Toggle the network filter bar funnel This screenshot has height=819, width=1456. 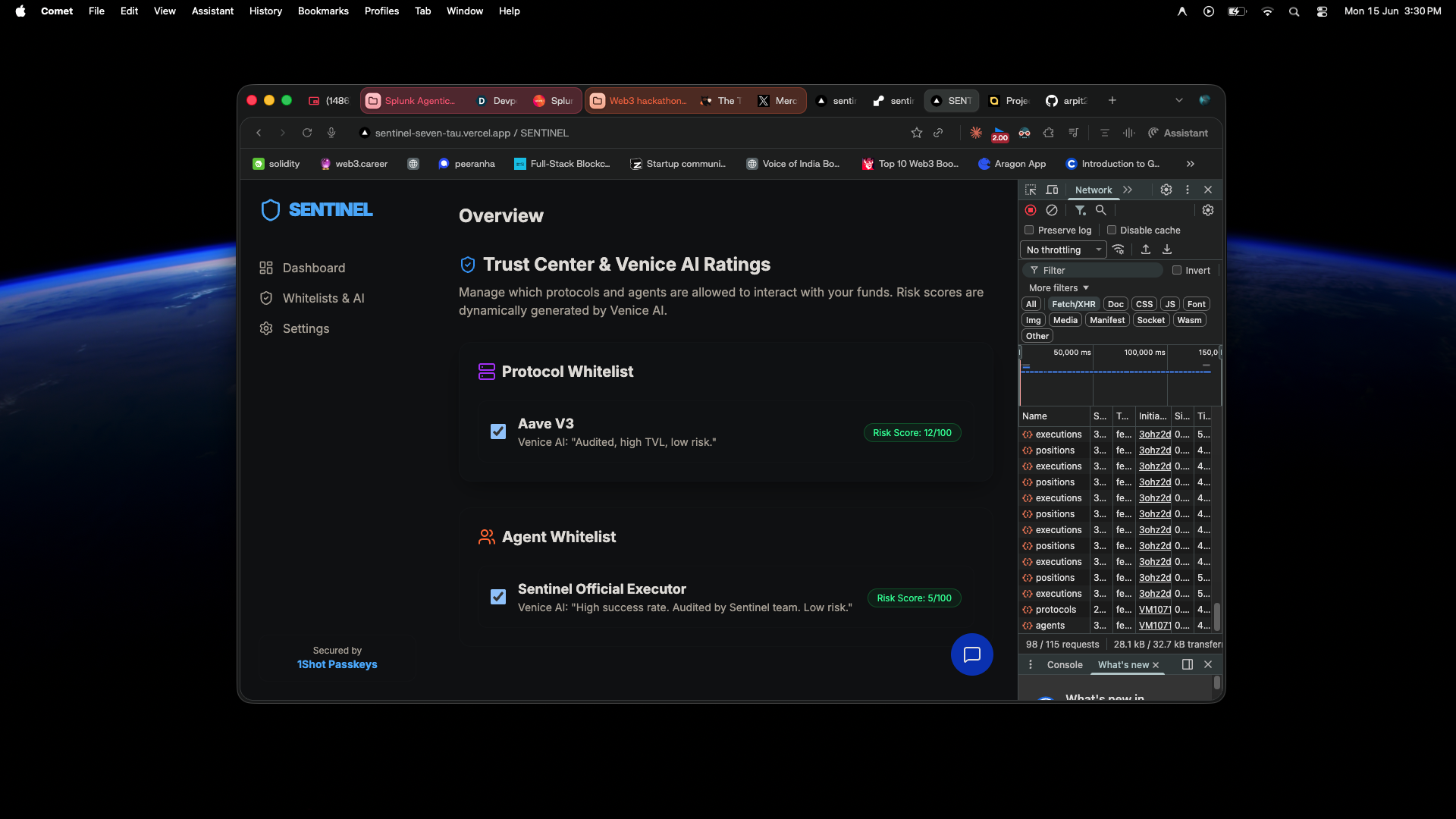pos(1080,210)
